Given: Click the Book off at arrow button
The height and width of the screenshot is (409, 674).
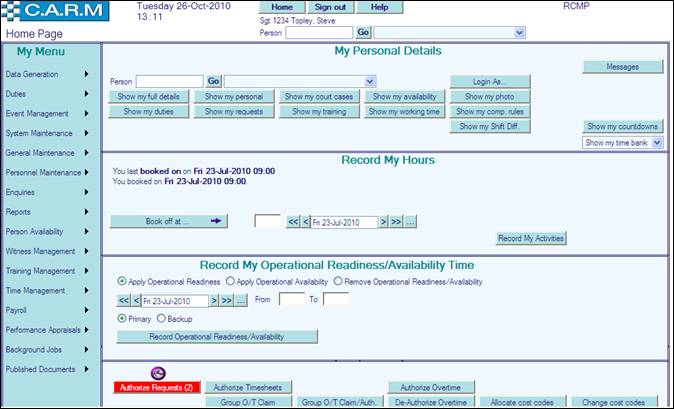Looking at the screenshot, I should pos(169,221).
